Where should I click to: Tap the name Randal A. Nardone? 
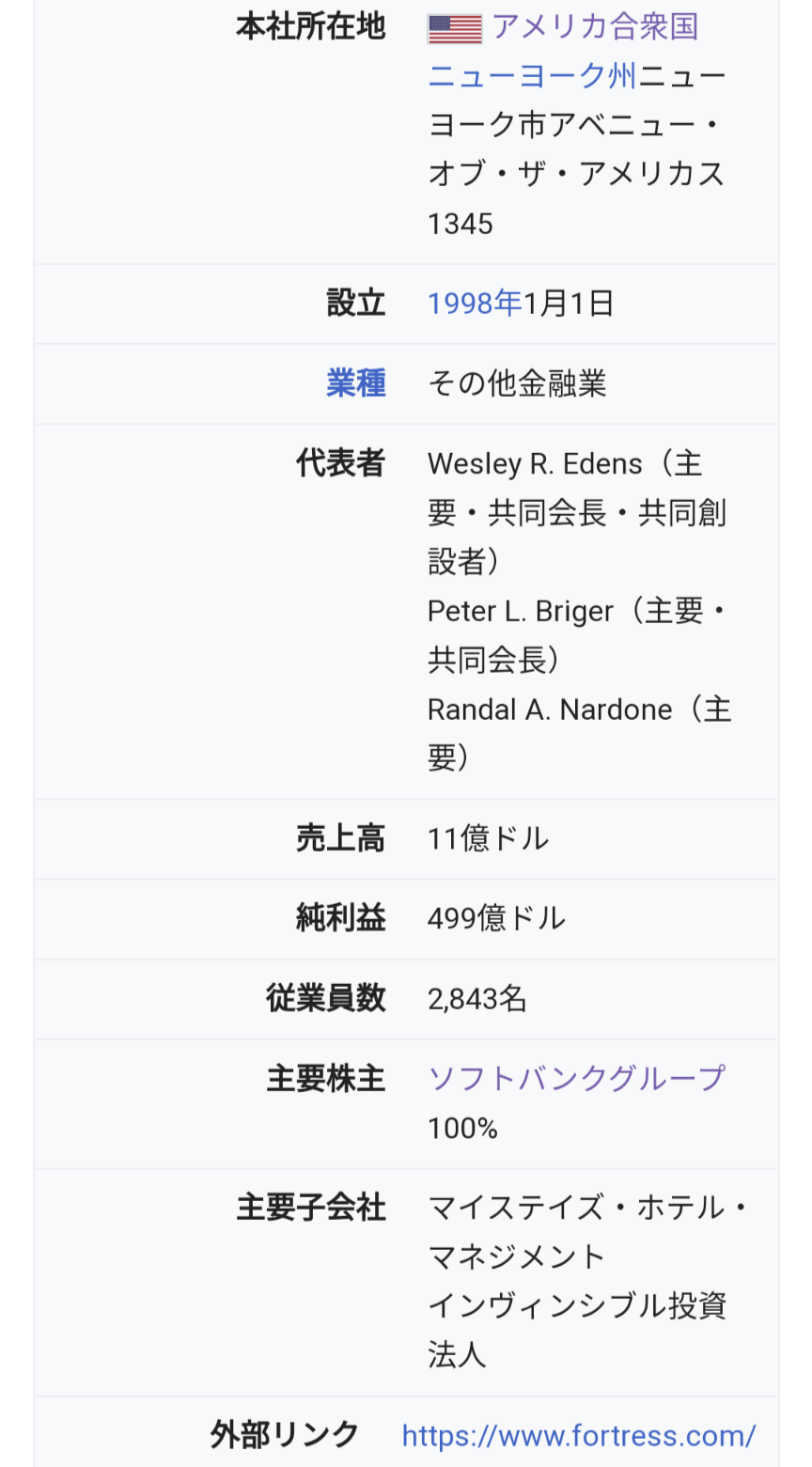550,710
